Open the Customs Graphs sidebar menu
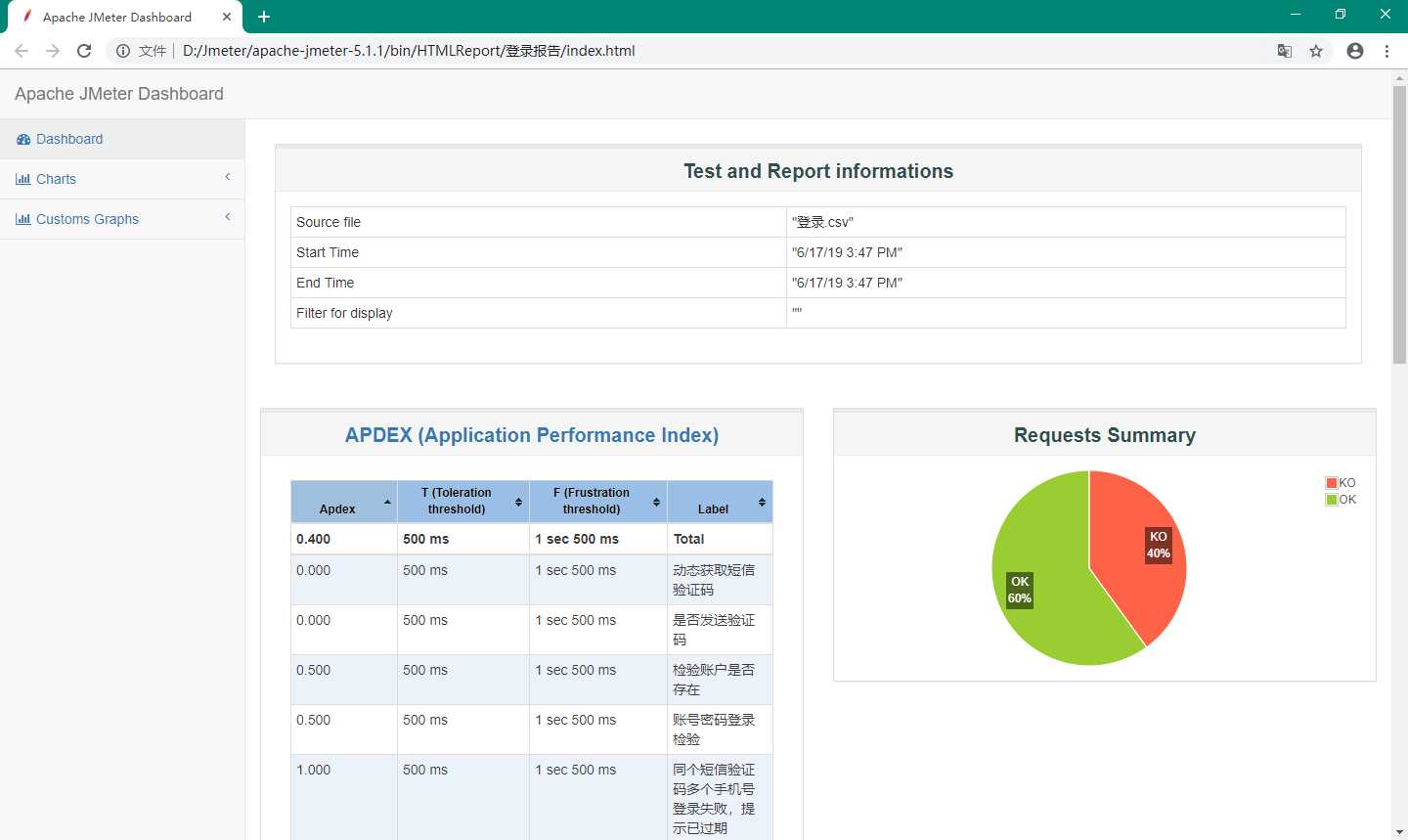 122,219
